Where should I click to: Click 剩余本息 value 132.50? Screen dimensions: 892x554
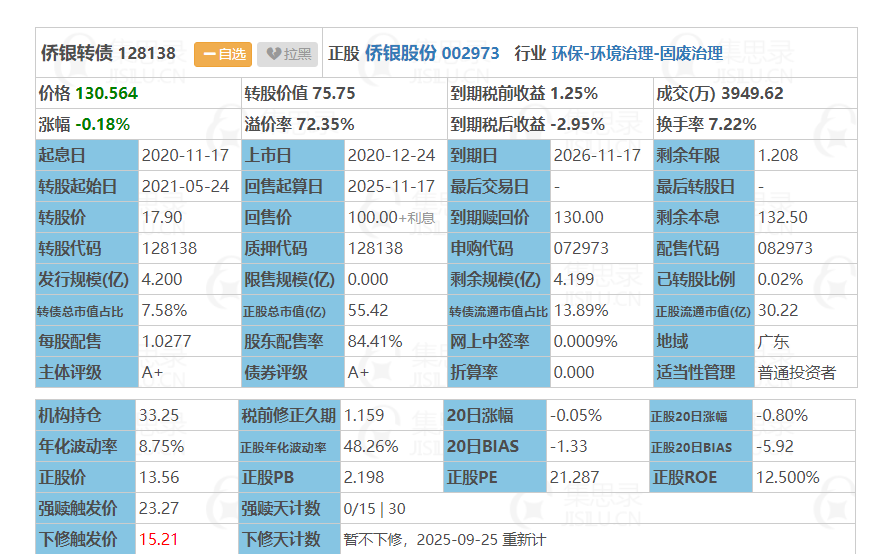782,217
